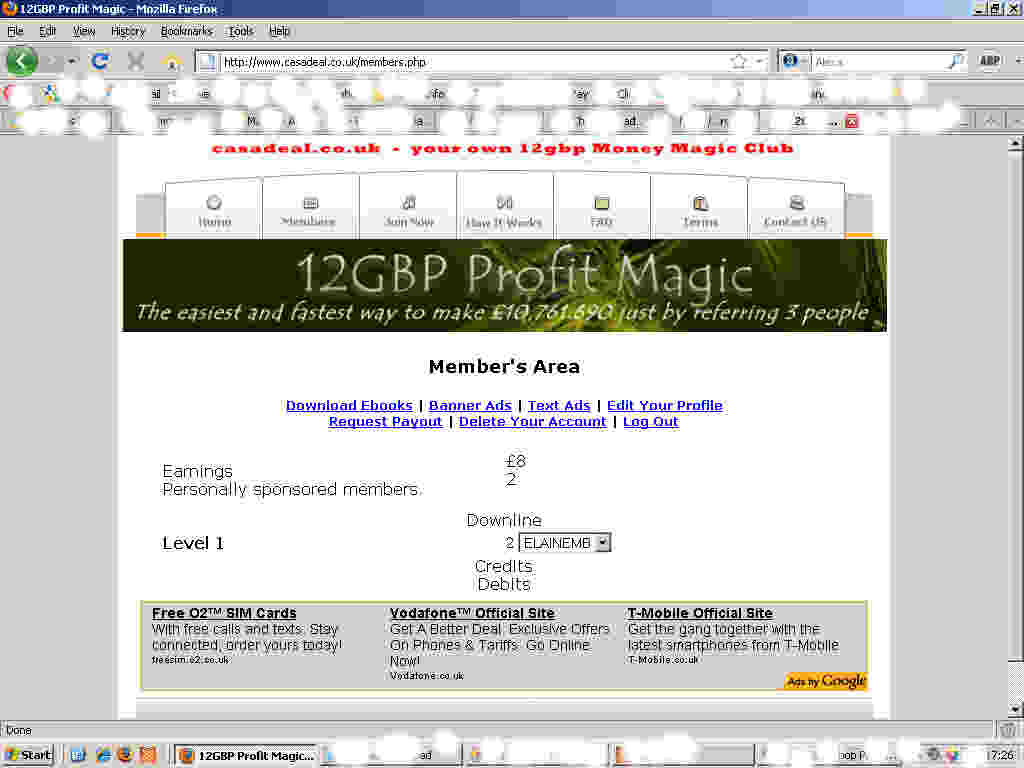
Task: Open the Vodafone Official Site ad link
Action: tap(472, 613)
